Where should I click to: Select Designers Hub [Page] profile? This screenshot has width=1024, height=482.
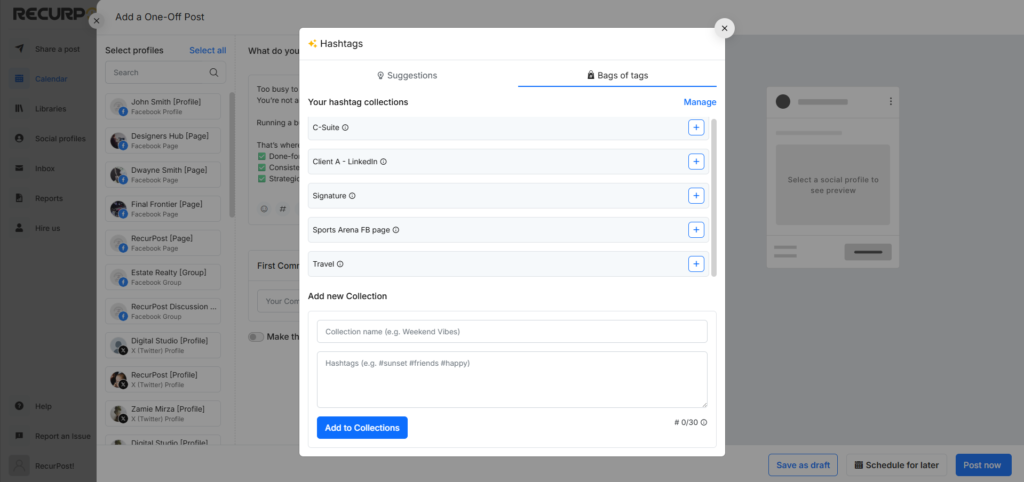coord(163,140)
